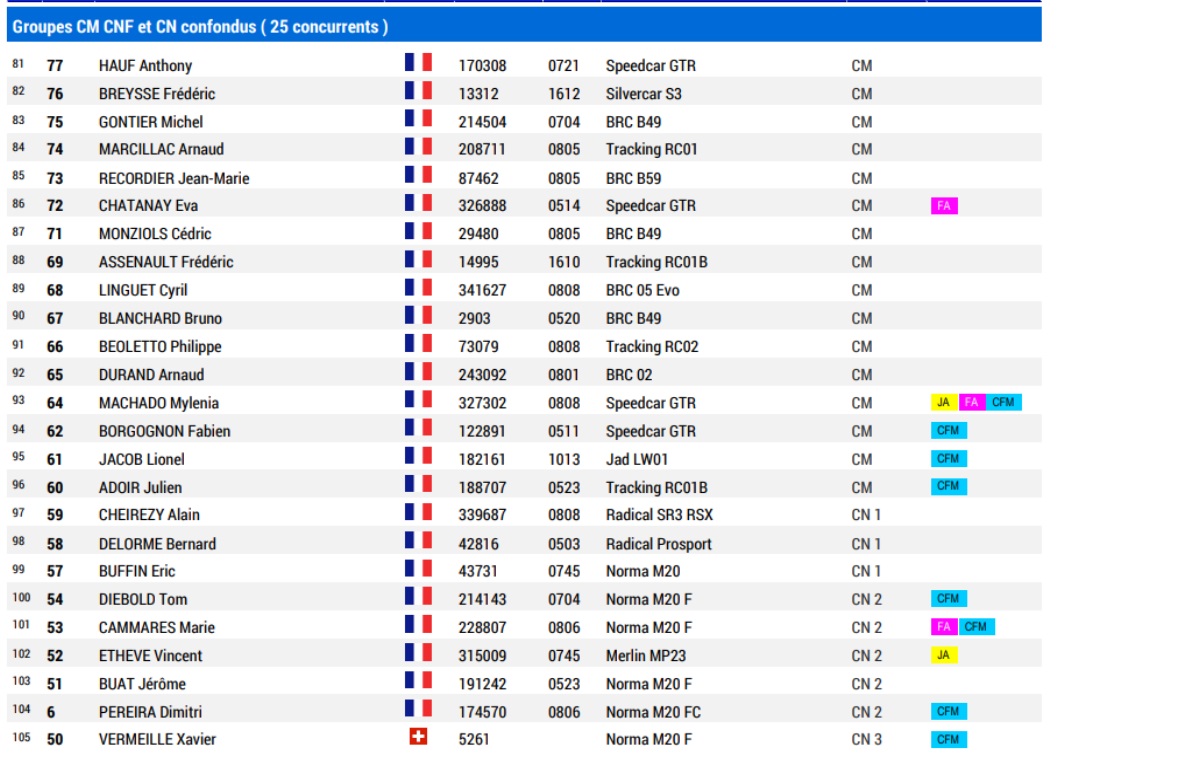The image size is (1188, 767).
Task: Click the pink FA badge for CAMMARES Marie
Action: 943,627
